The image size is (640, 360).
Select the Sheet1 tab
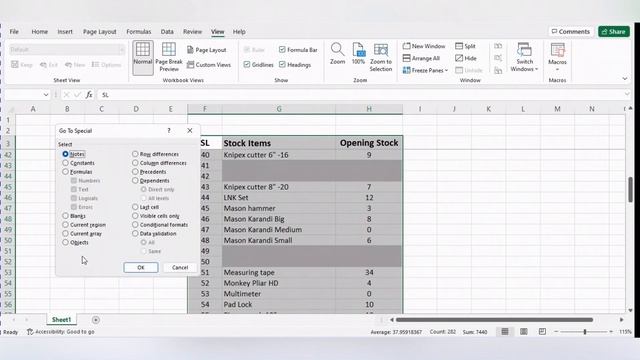tap(61, 320)
